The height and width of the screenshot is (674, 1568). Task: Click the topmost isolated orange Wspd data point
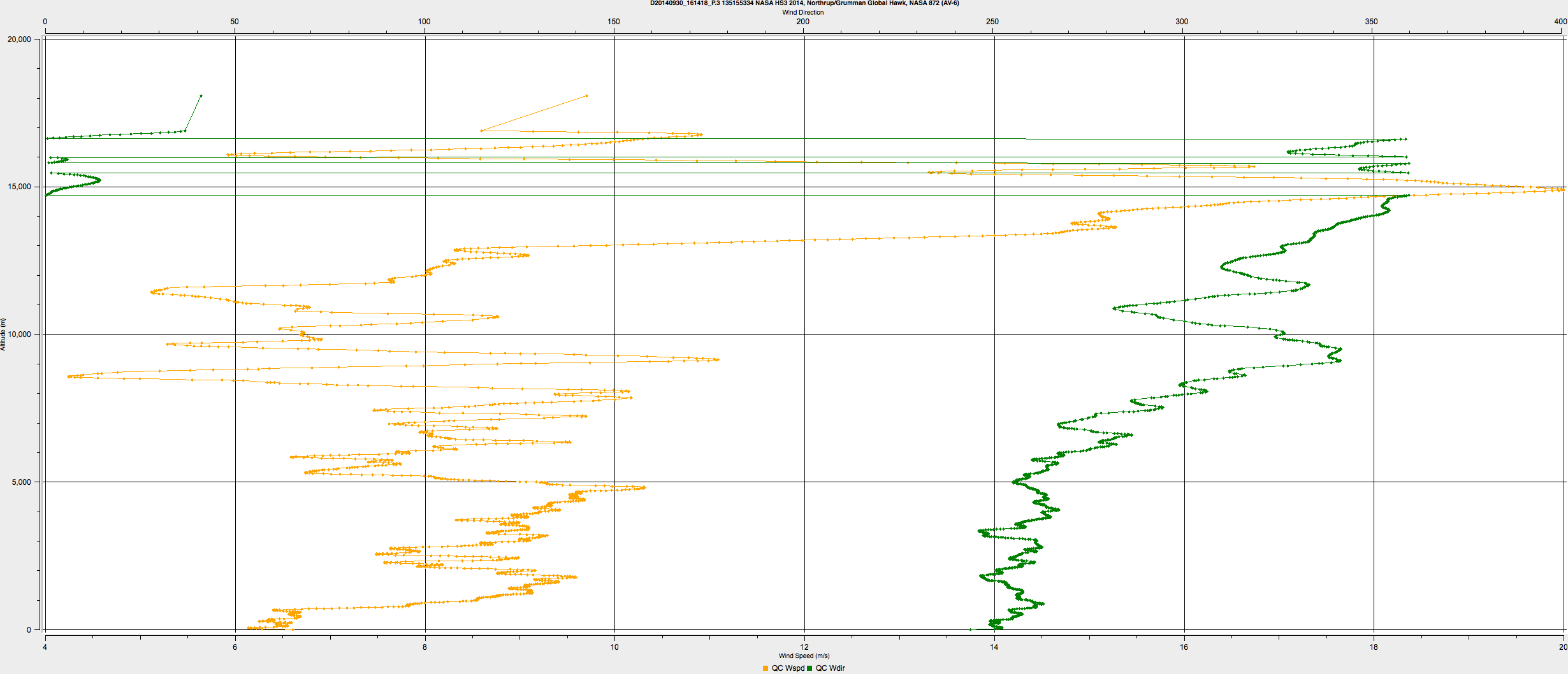point(586,96)
